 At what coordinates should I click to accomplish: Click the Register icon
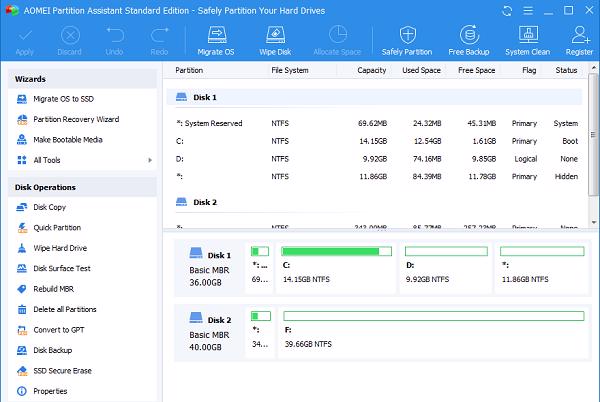579,40
